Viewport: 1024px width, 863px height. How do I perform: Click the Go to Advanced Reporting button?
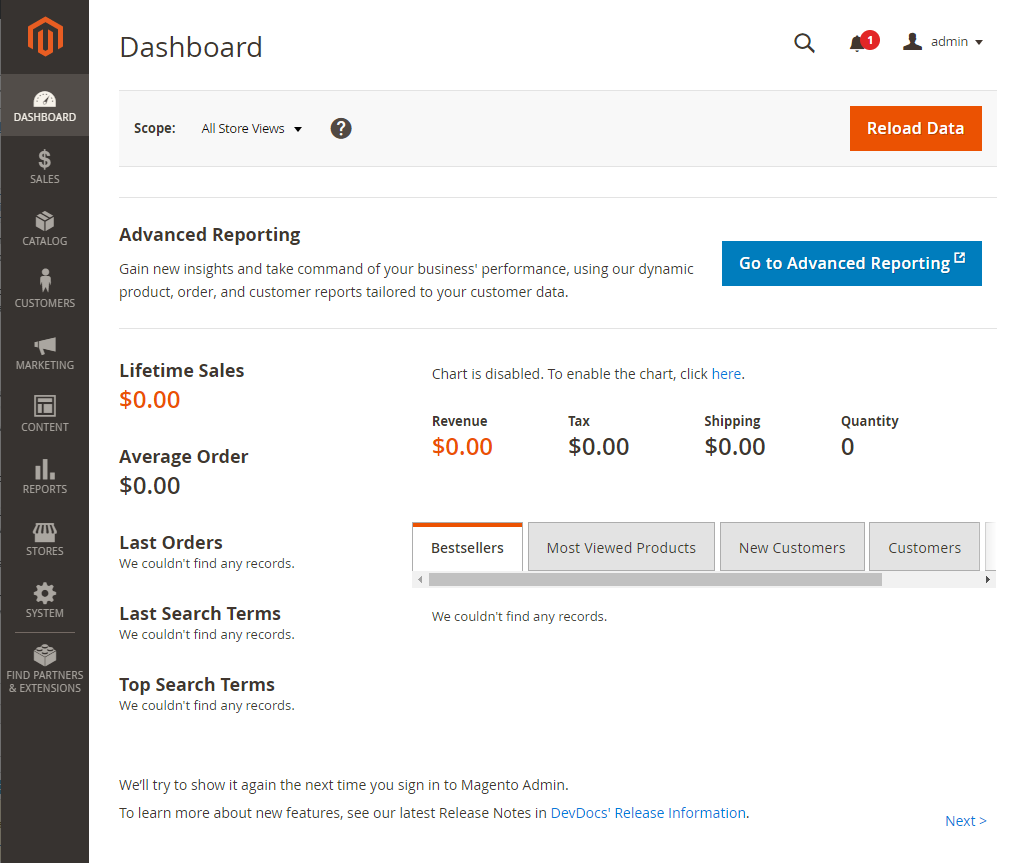852,263
